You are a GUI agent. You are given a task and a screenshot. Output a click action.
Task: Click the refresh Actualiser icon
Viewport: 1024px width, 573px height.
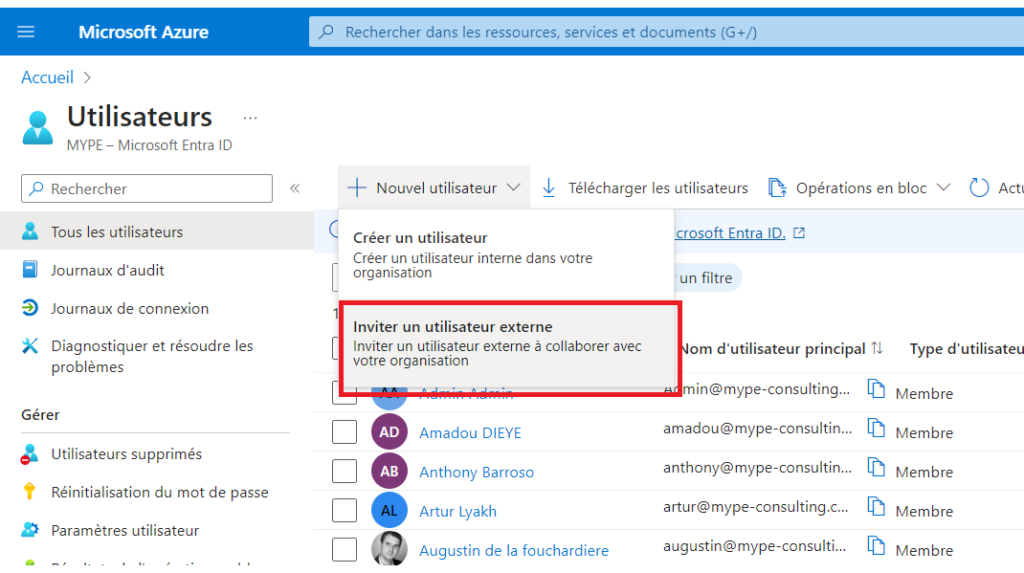(979, 188)
